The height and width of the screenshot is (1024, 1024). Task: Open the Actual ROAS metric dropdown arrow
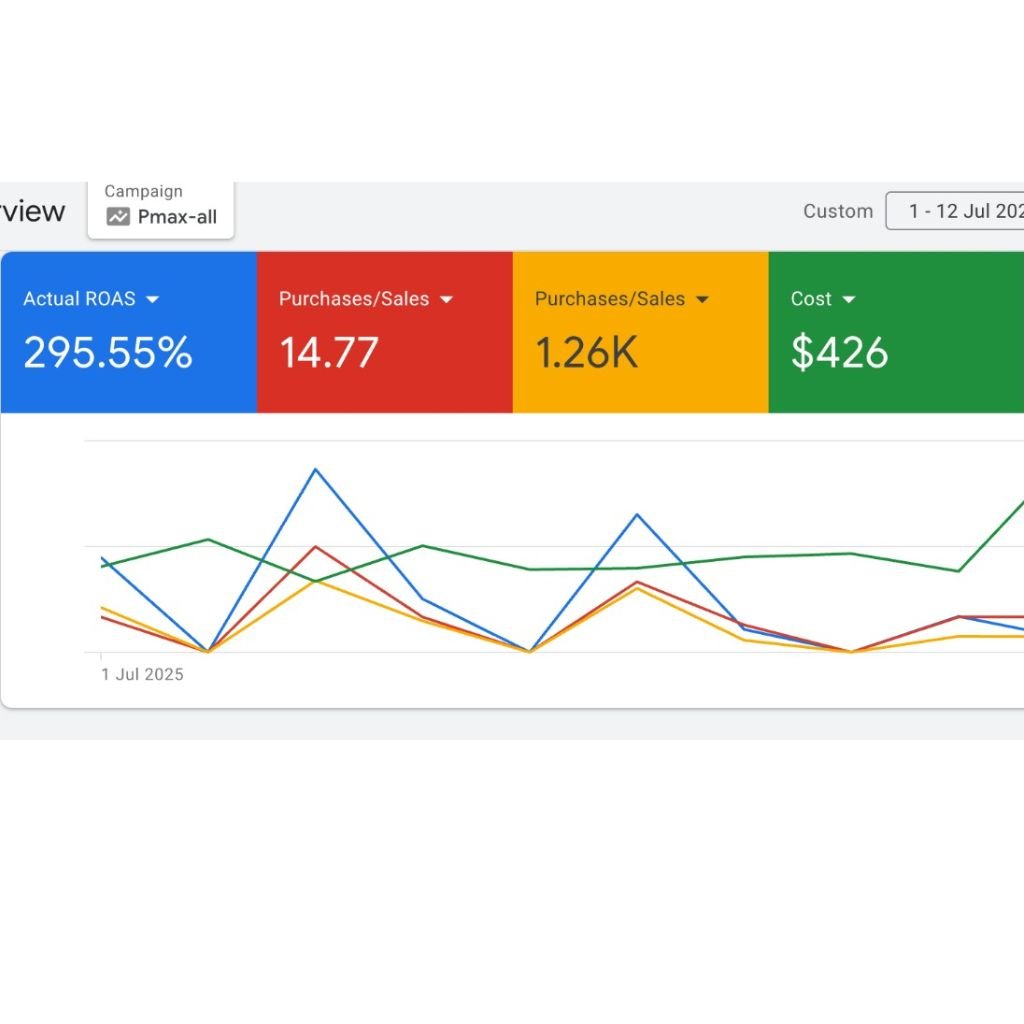click(x=153, y=299)
